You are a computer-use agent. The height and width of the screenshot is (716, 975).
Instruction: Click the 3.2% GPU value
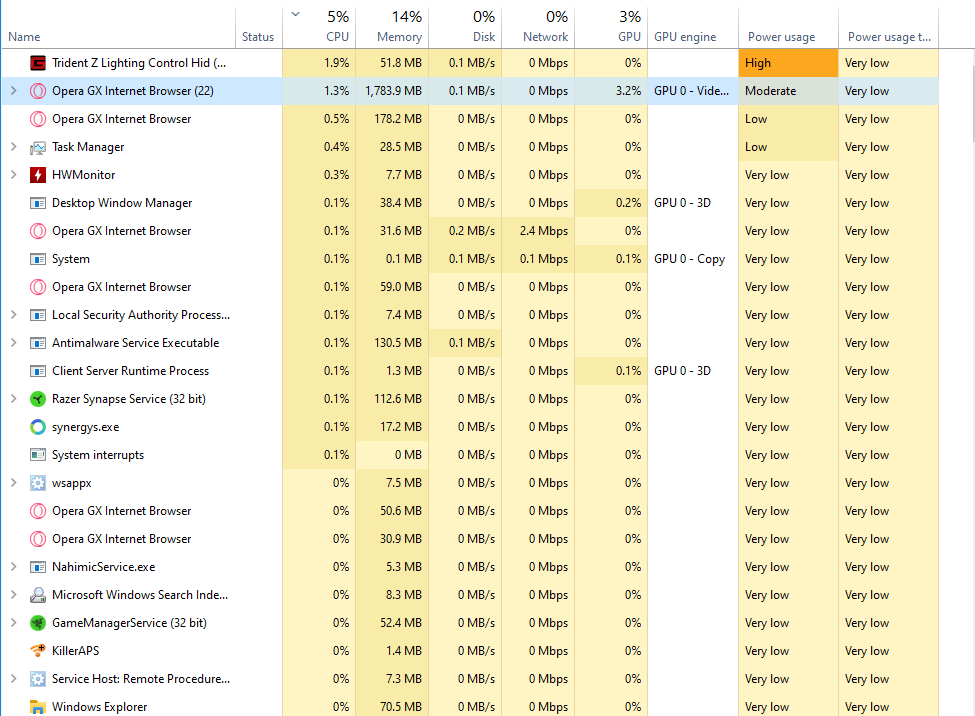tap(629, 91)
